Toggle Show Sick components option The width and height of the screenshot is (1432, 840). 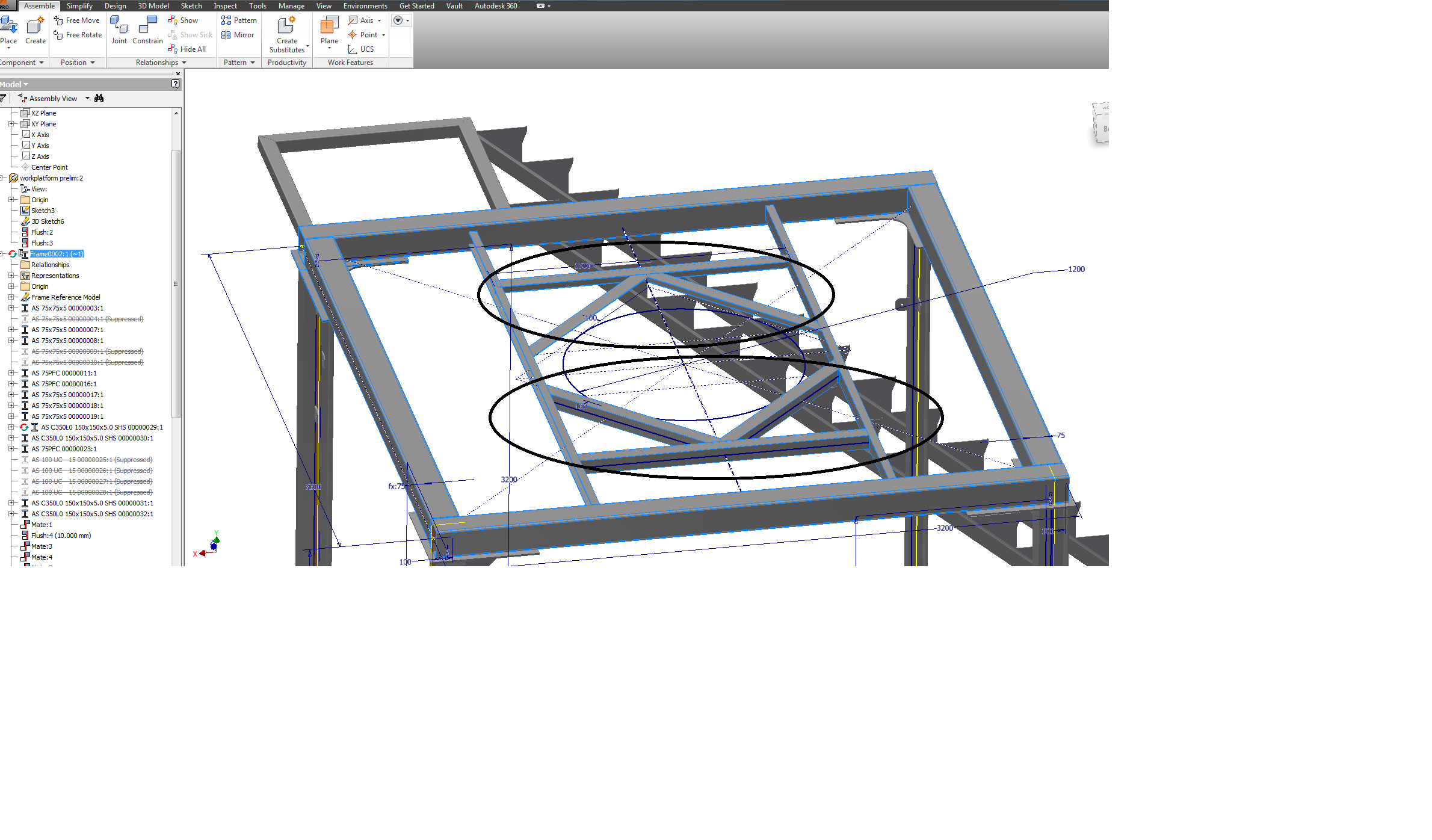192,34
